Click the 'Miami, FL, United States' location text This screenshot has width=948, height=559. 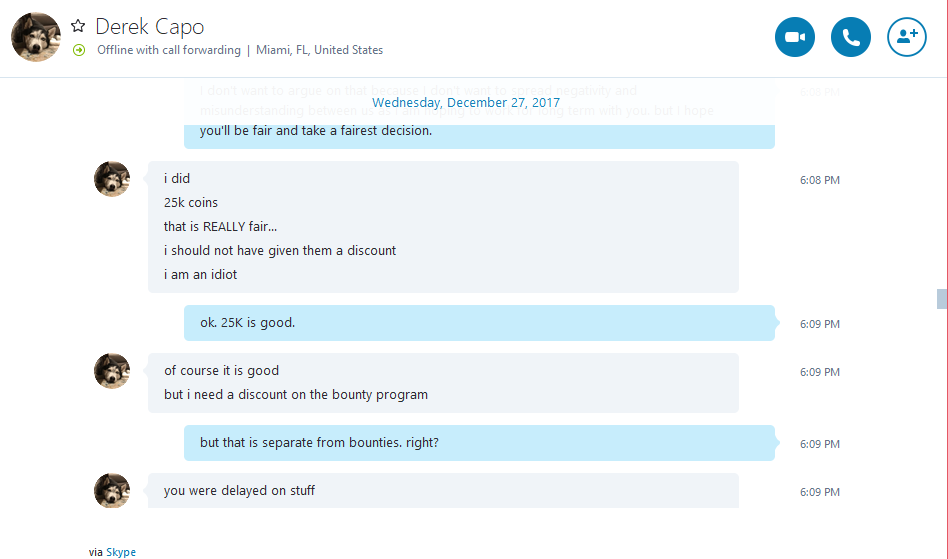tap(319, 50)
